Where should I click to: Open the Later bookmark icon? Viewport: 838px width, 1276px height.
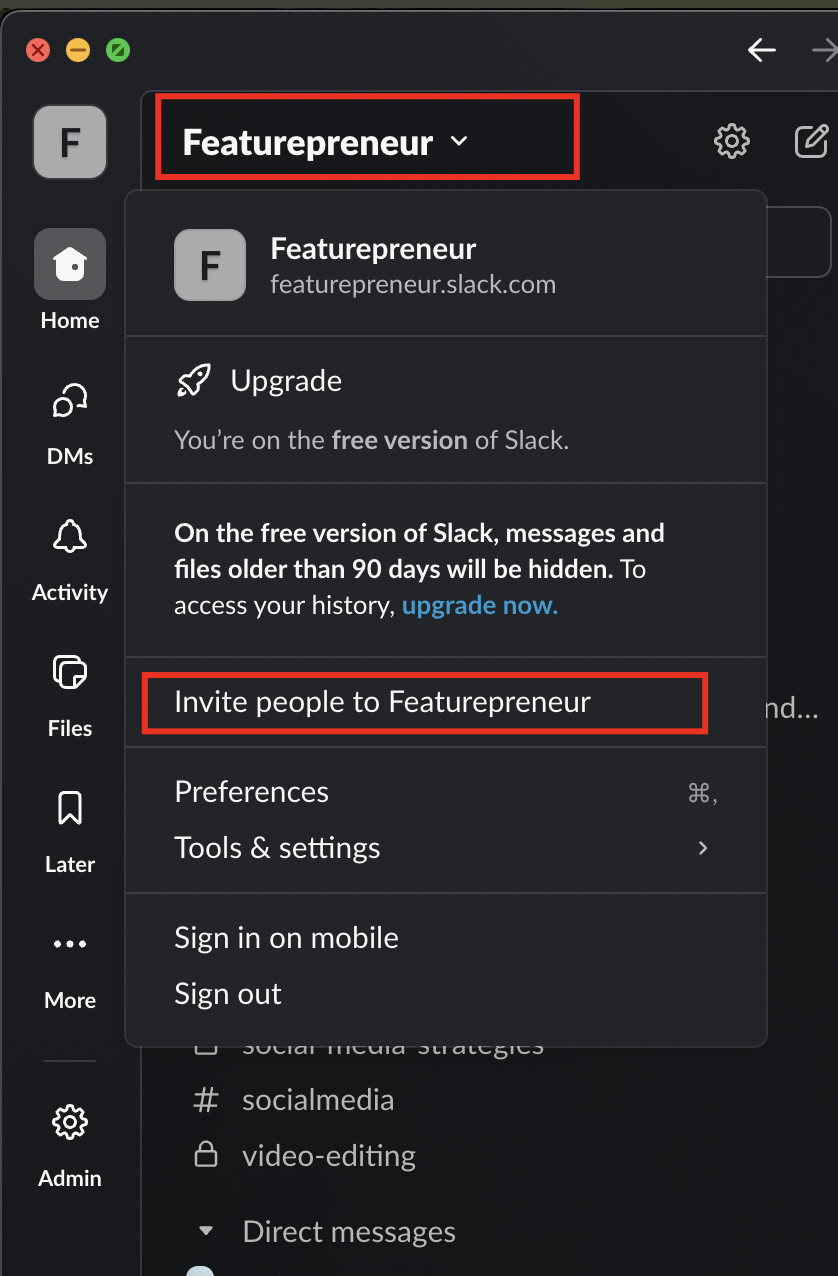tap(70, 809)
